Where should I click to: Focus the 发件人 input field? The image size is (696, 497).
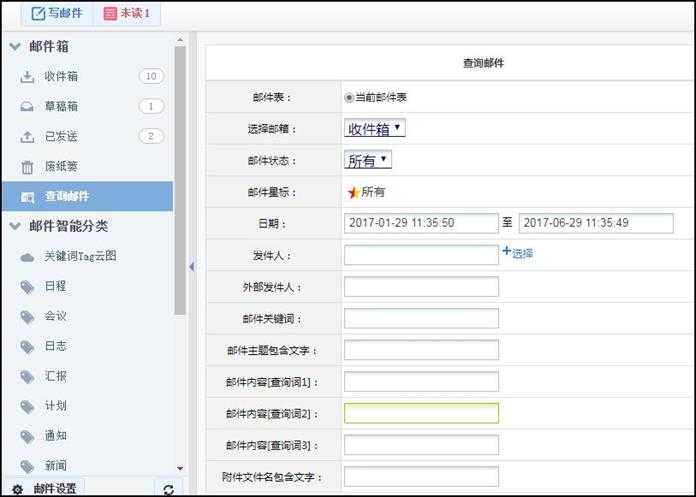(421, 255)
